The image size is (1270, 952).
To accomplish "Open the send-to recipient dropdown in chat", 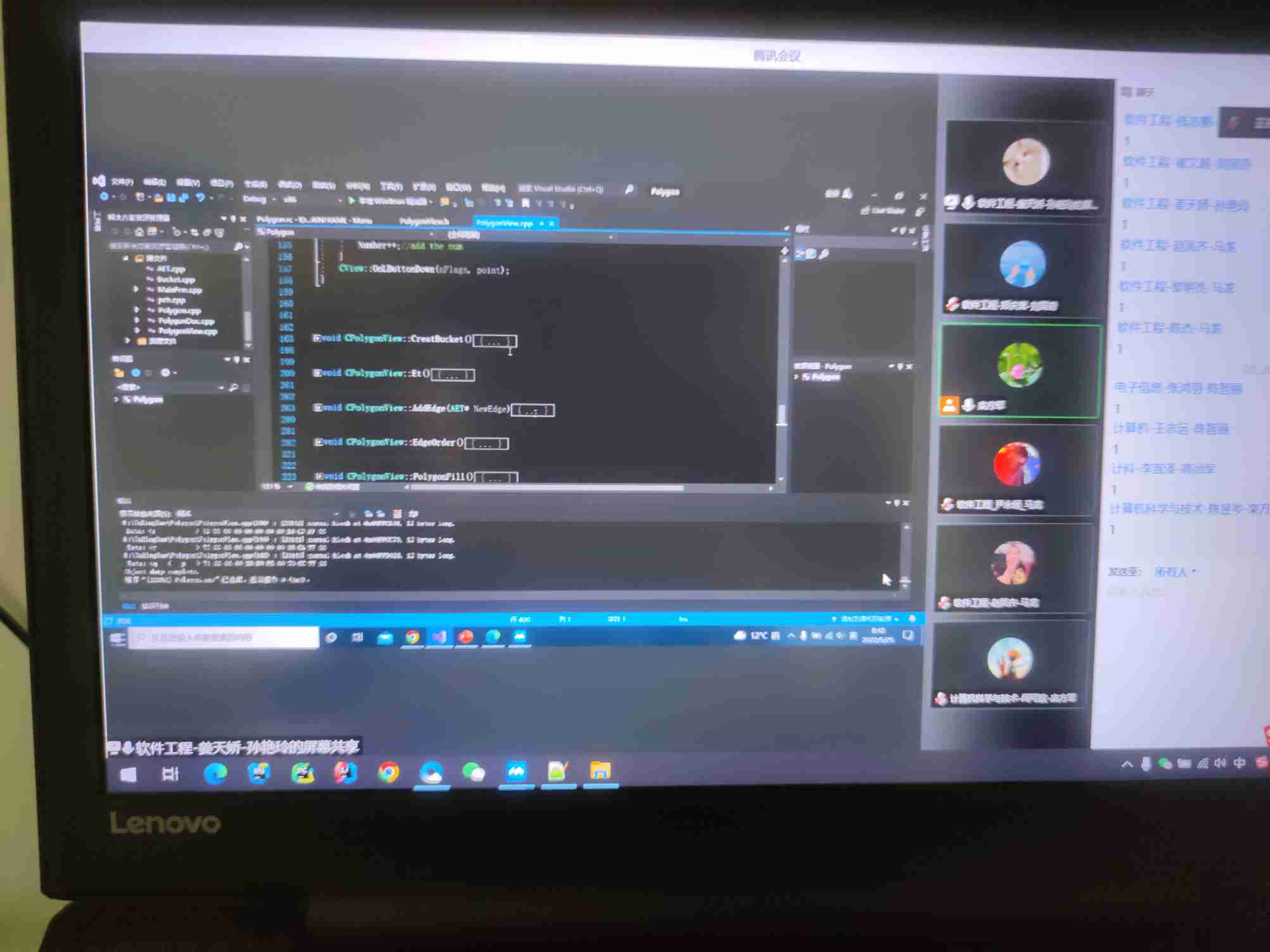I will [x=1174, y=572].
